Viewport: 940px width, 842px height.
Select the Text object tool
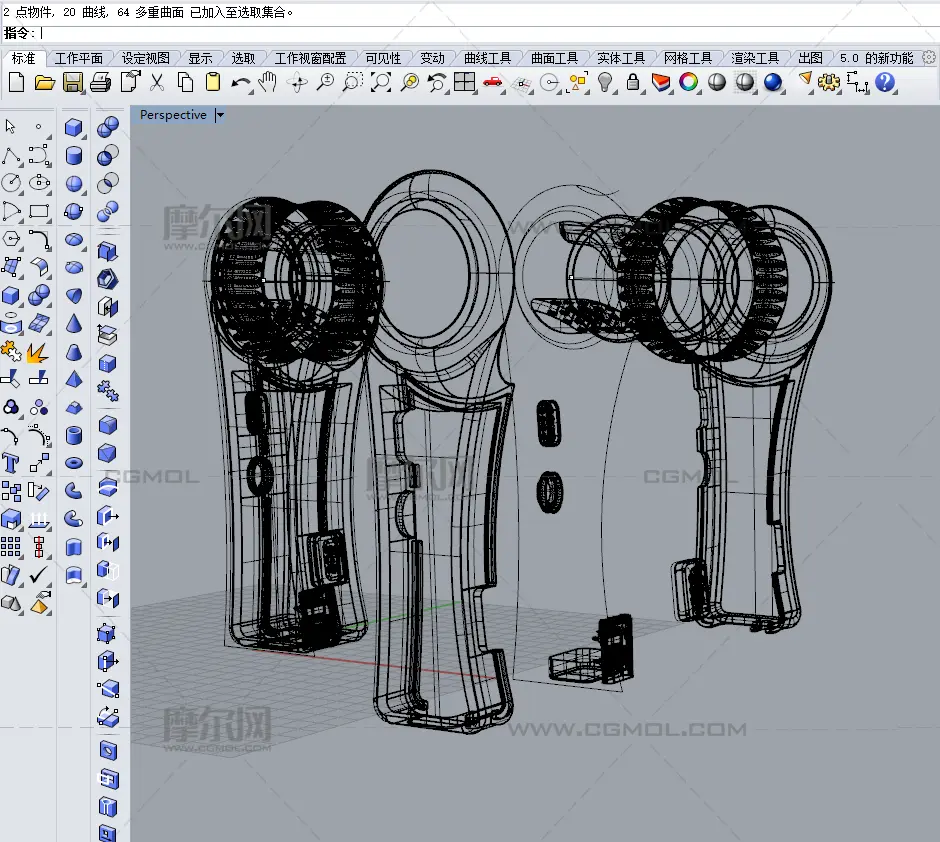(11, 463)
